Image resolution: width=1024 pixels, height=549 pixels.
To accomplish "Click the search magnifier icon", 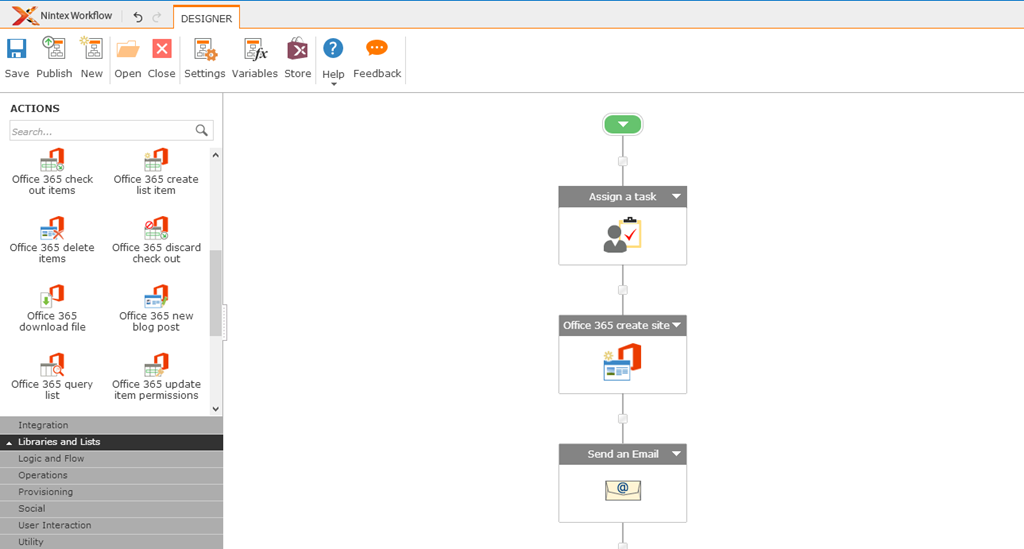I will click(x=202, y=131).
